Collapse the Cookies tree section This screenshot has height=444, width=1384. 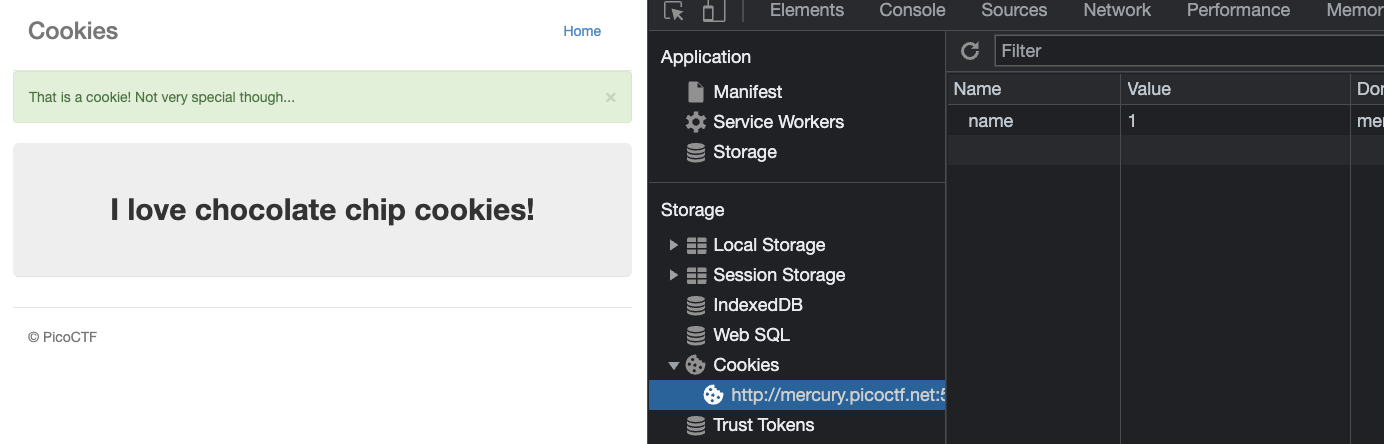[x=674, y=365]
